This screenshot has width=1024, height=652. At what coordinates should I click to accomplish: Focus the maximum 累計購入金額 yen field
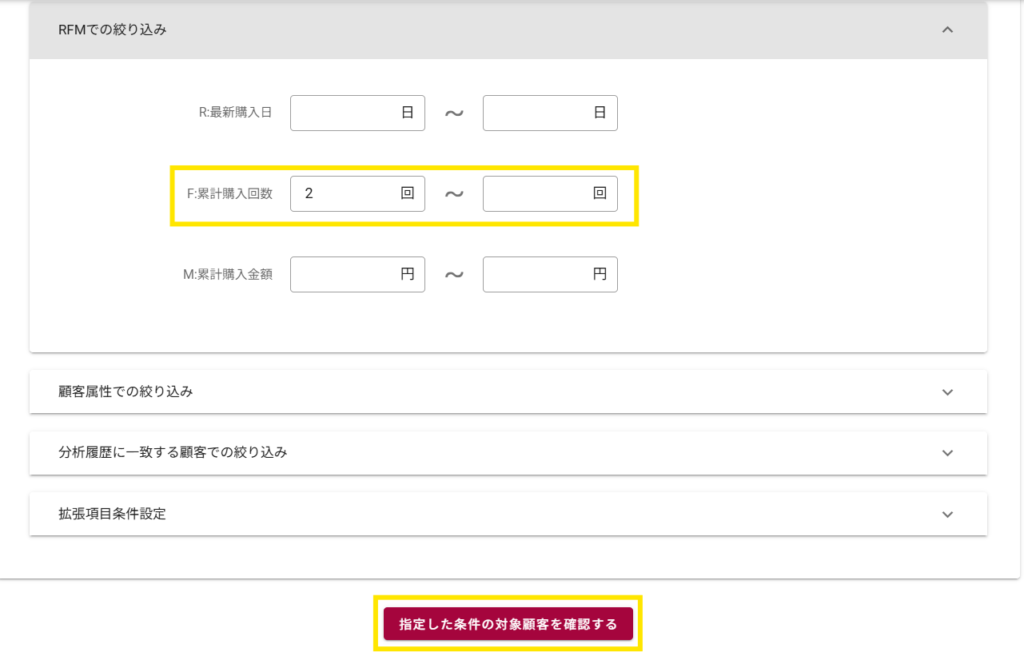(x=537, y=274)
